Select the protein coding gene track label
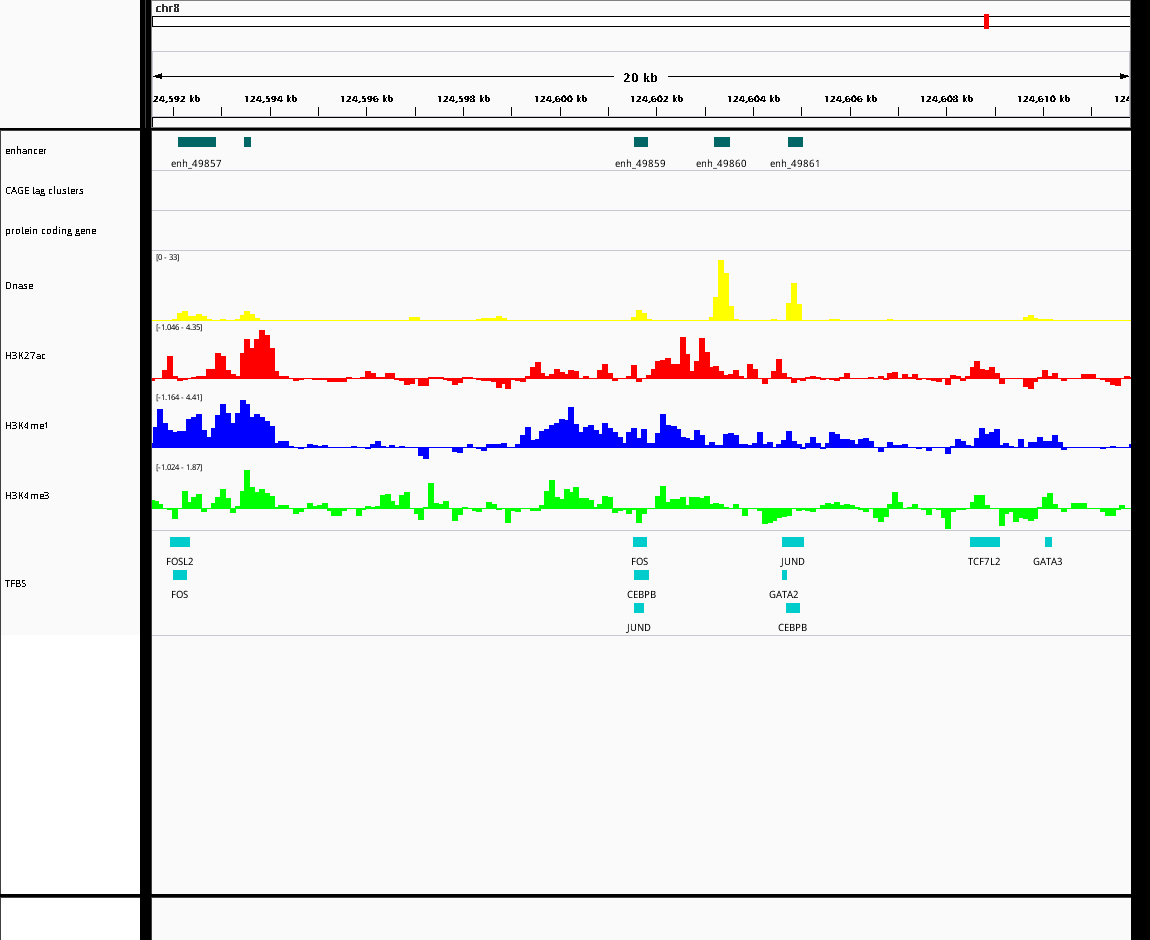The image size is (1150, 940). pyautogui.click(x=51, y=230)
